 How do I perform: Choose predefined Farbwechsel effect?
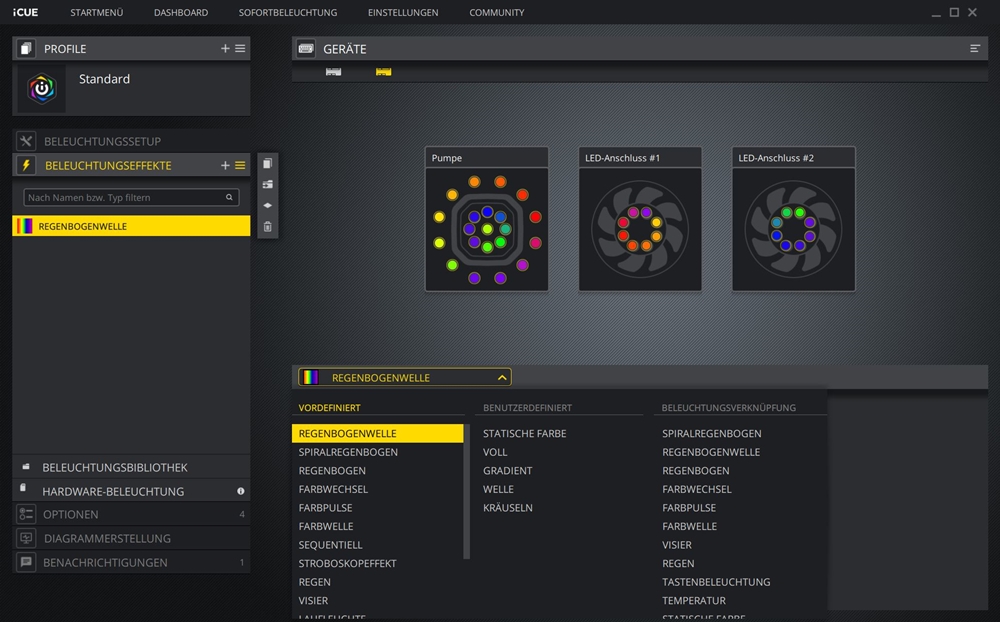click(333, 489)
